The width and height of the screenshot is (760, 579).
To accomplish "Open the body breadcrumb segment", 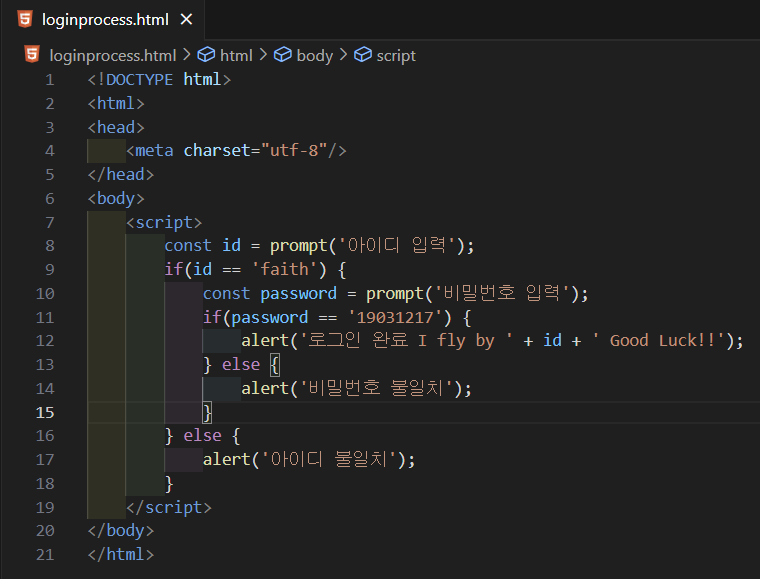I will coord(315,56).
